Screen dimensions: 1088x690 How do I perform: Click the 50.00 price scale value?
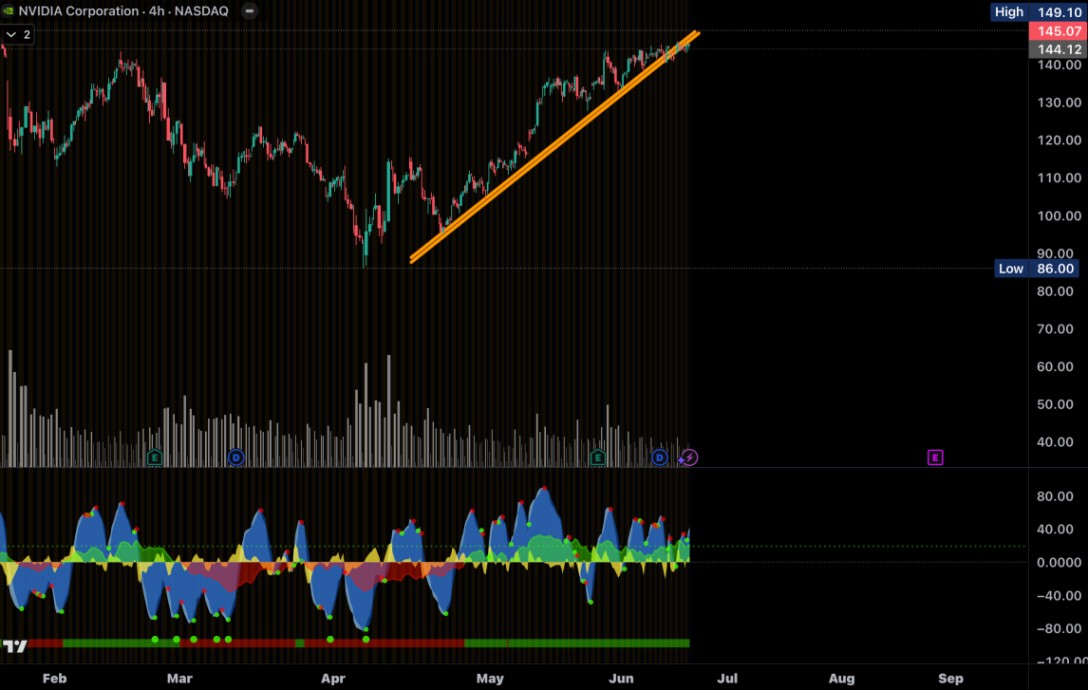tap(1055, 405)
